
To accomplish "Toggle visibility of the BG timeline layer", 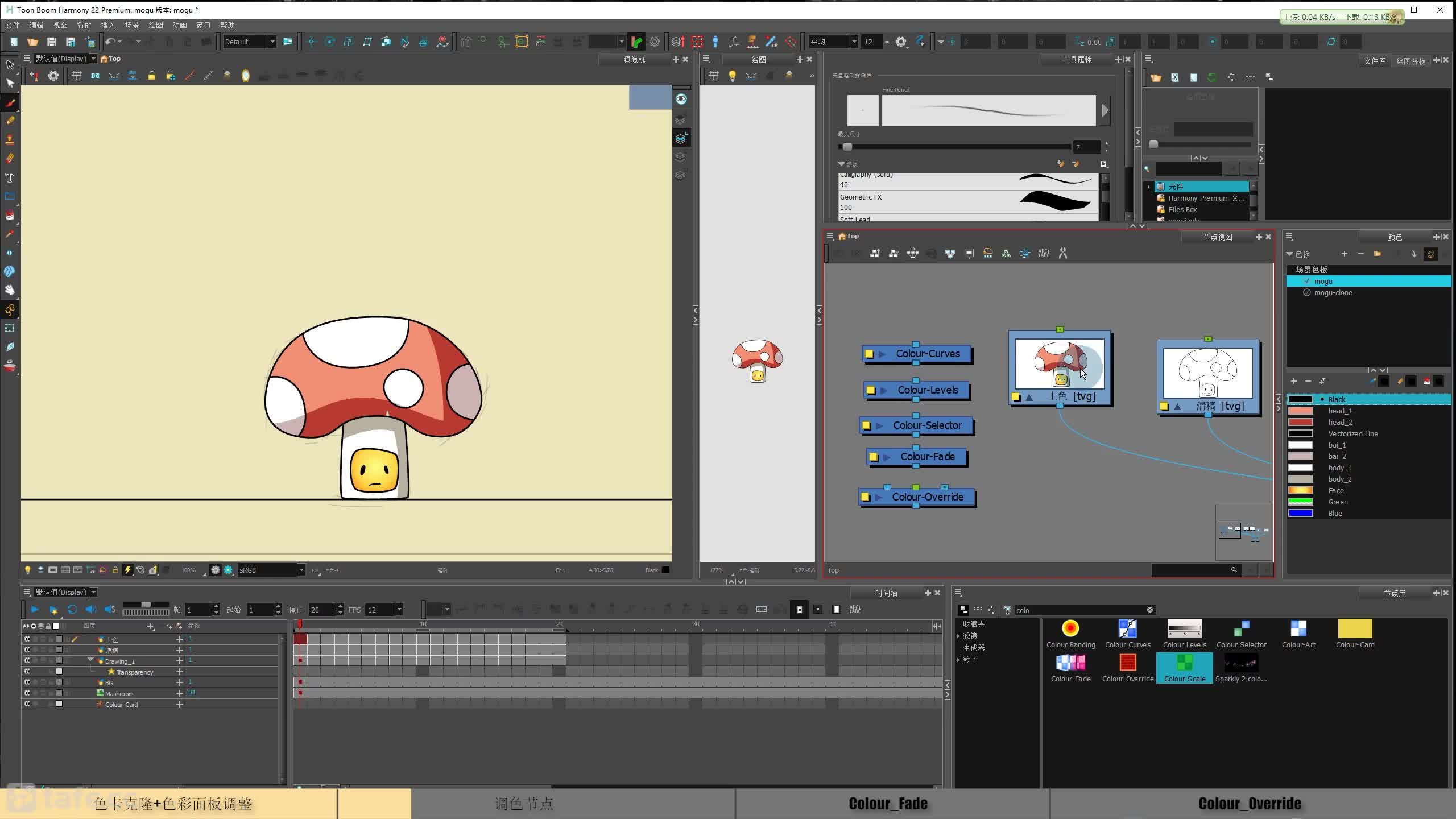I will point(27,682).
